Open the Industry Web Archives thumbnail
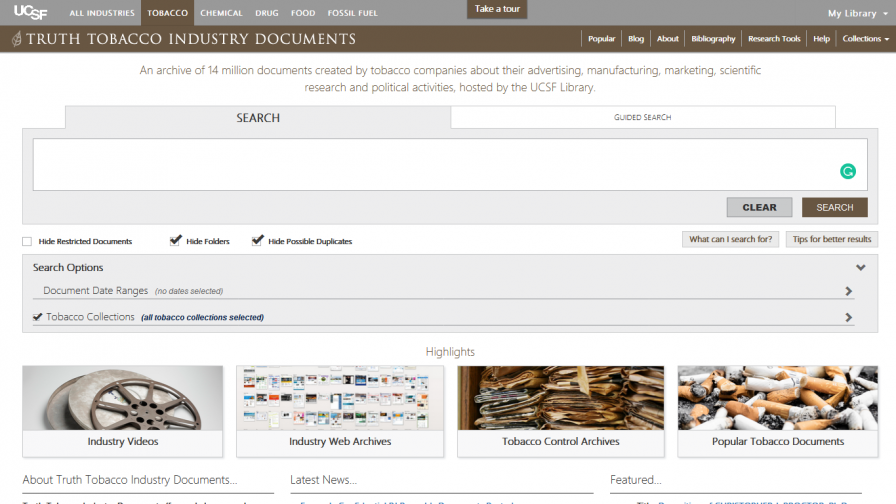This screenshot has height=504, width=896. (340, 398)
